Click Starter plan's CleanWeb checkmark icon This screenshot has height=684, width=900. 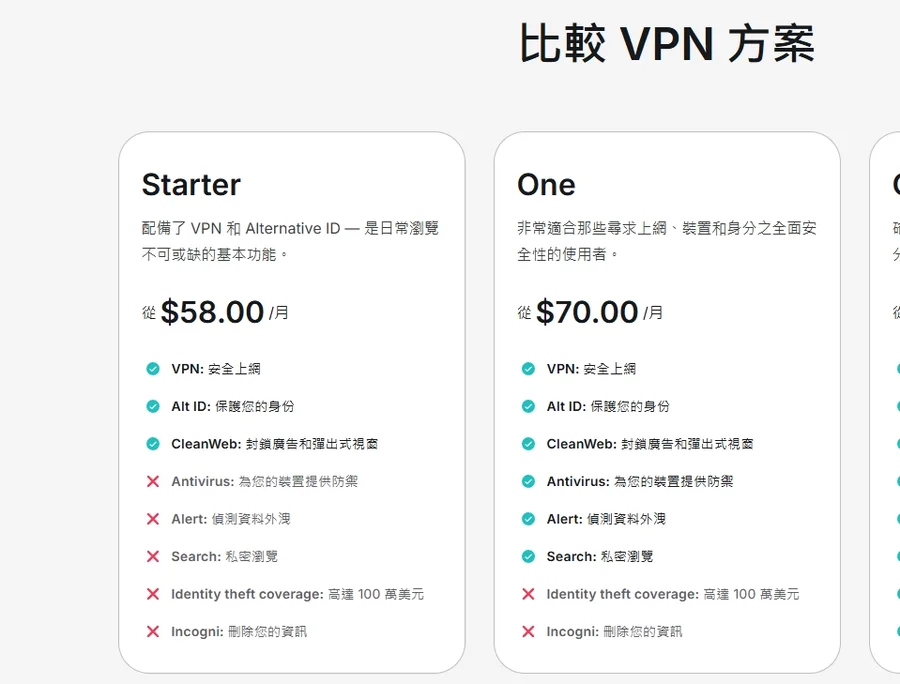(153, 444)
